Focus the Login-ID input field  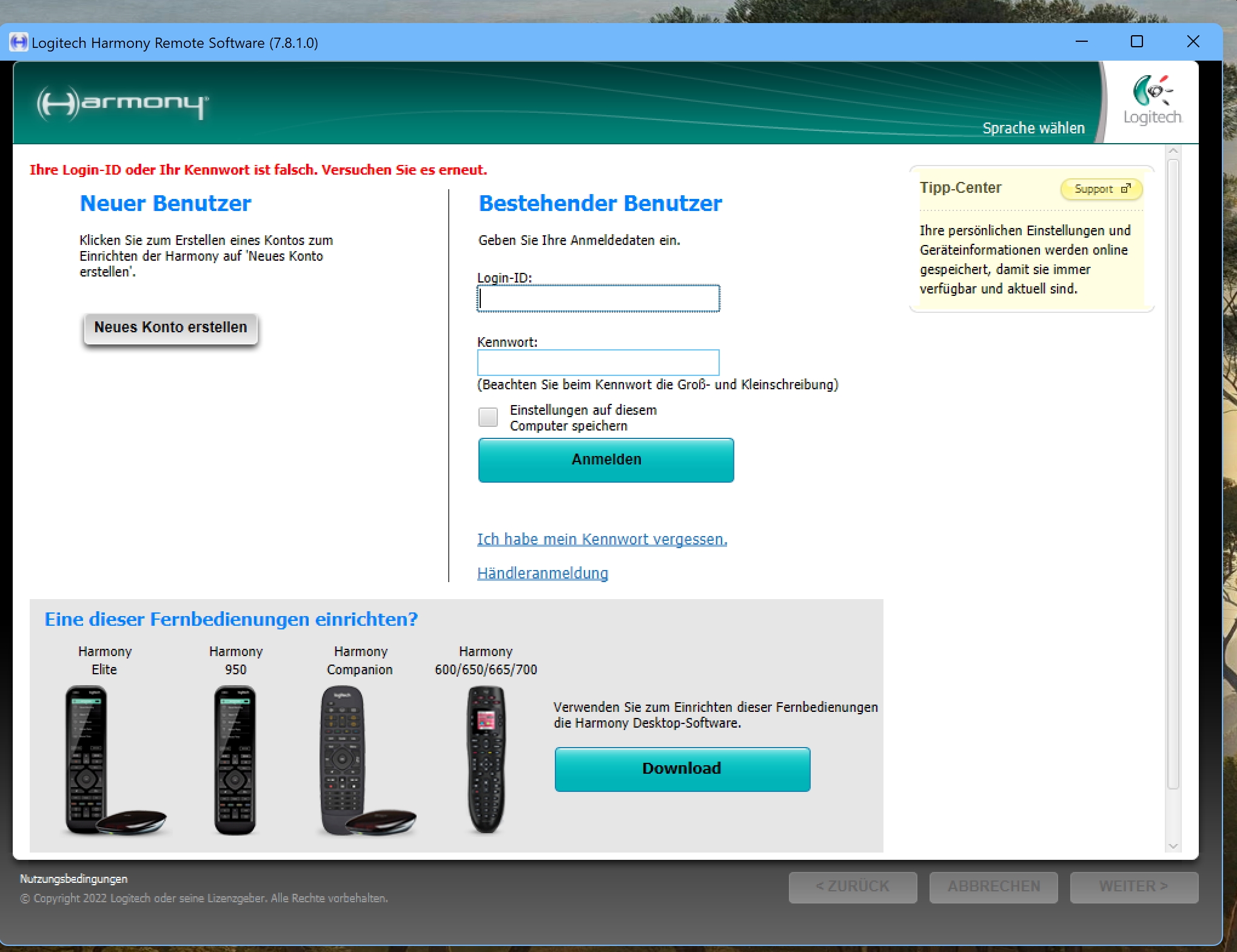[x=598, y=298]
